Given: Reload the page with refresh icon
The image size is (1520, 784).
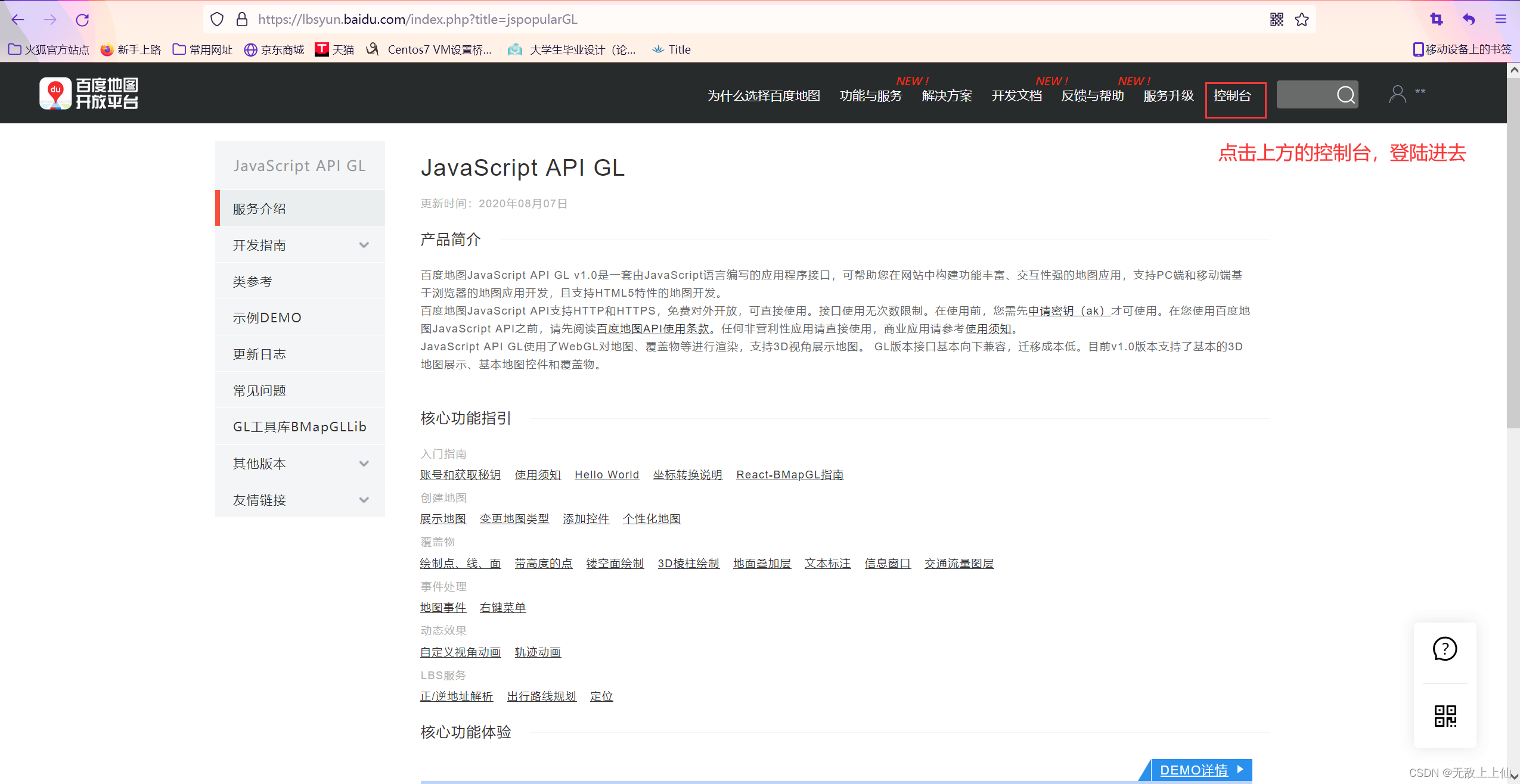Looking at the screenshot, I should pos(82,20).
